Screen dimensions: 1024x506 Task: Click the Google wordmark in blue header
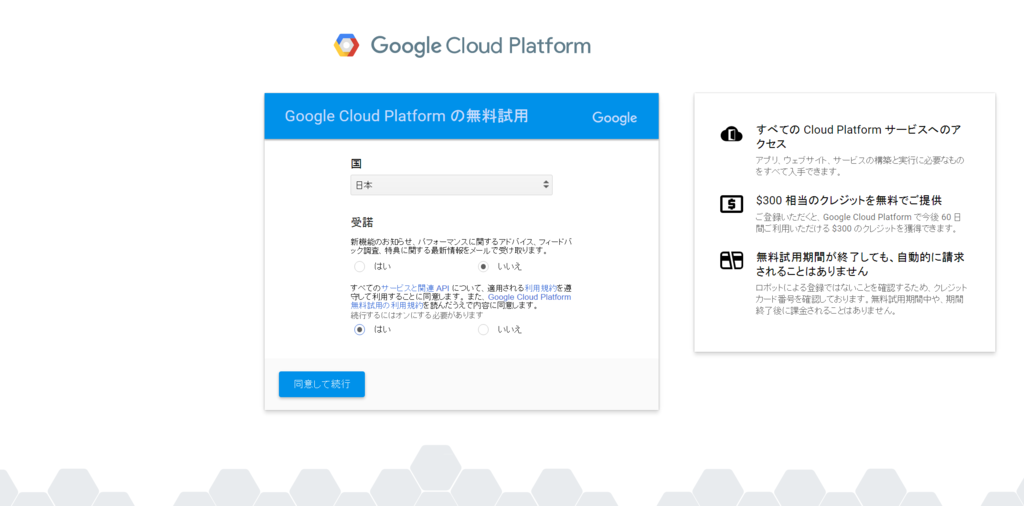point(615,118)
